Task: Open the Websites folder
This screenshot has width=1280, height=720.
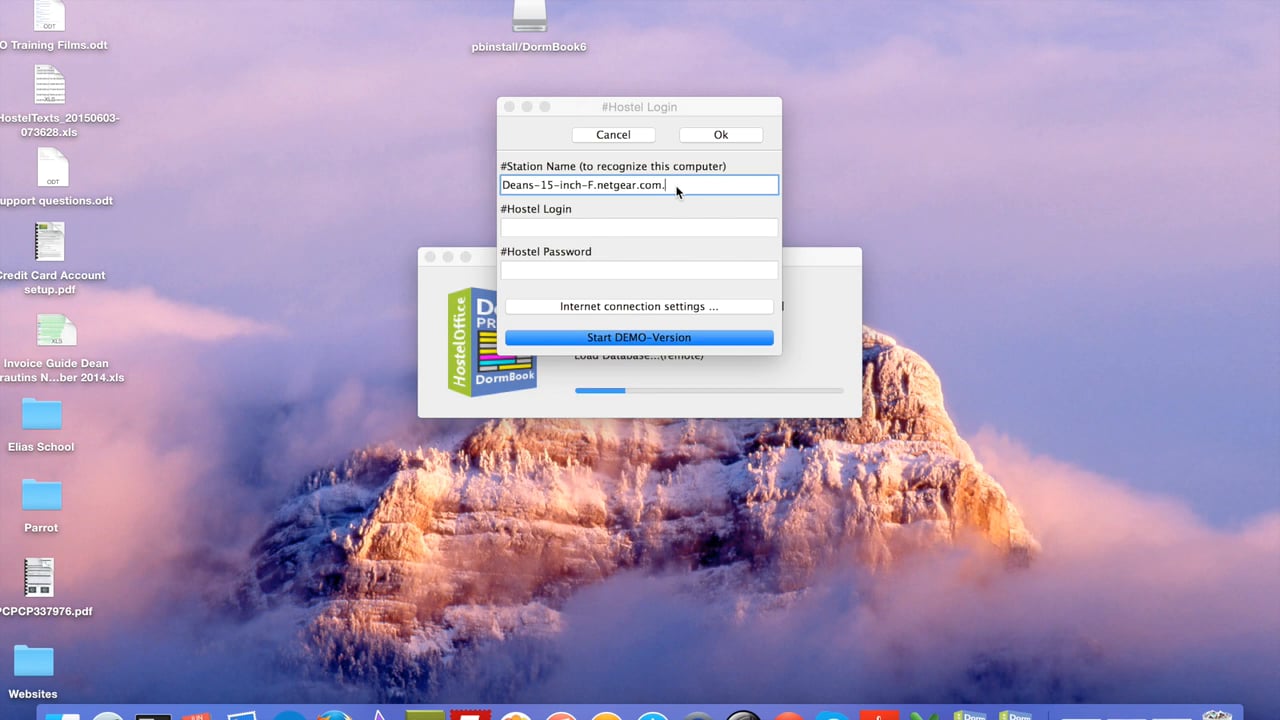Action: (x=33, y=661)
